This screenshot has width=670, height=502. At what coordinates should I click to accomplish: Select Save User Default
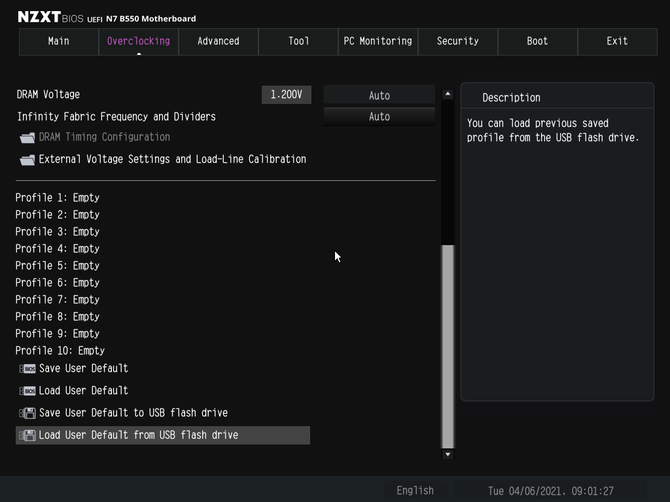(x=84, y=368)
